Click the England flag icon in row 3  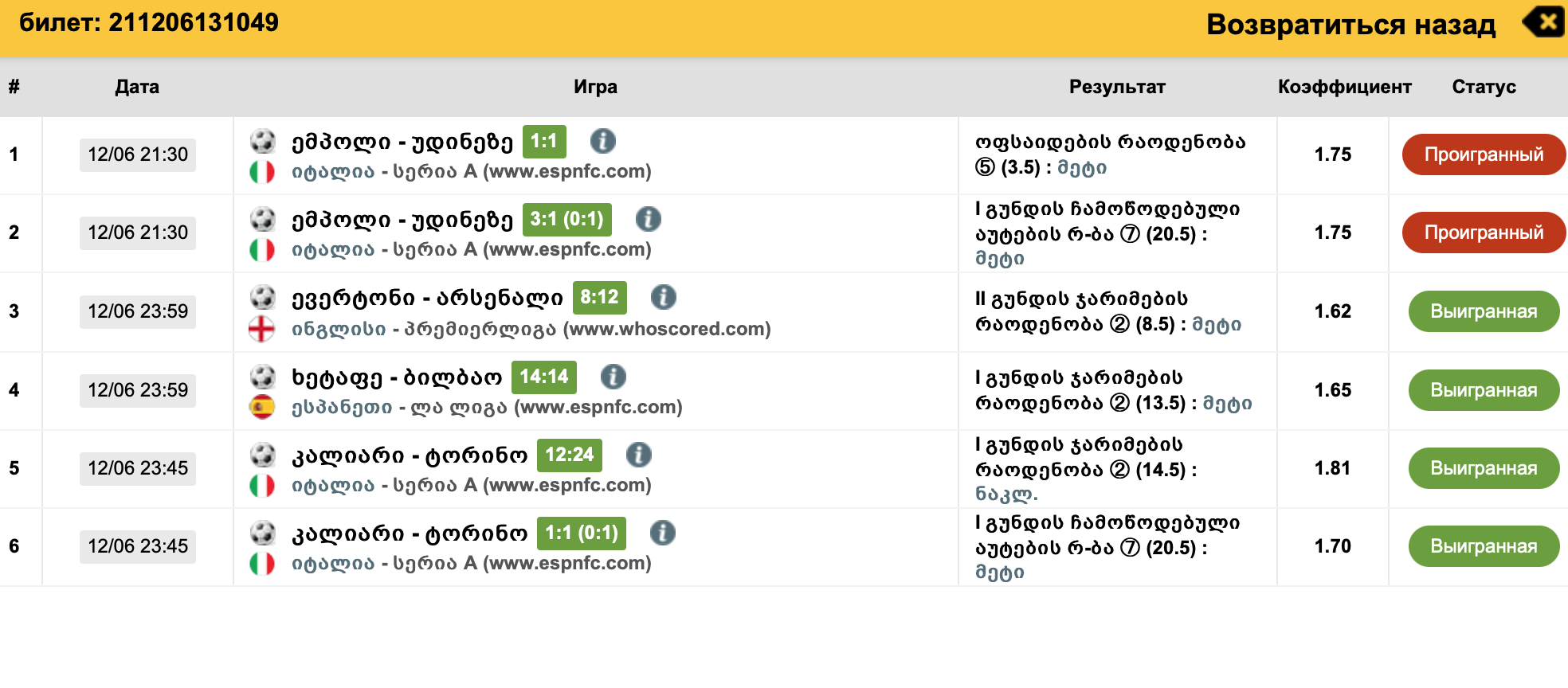pos(262,328)
